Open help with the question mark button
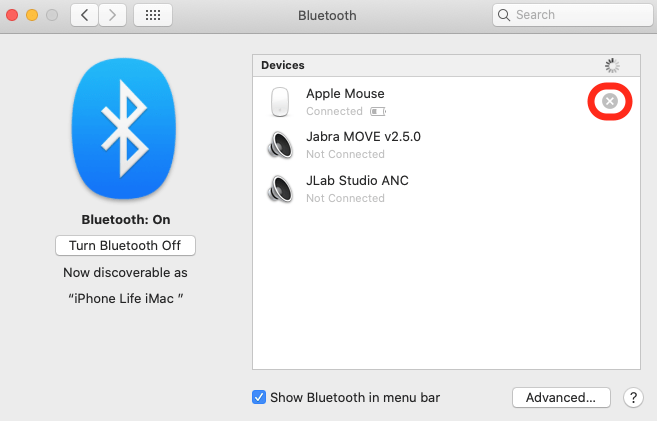 632,397
